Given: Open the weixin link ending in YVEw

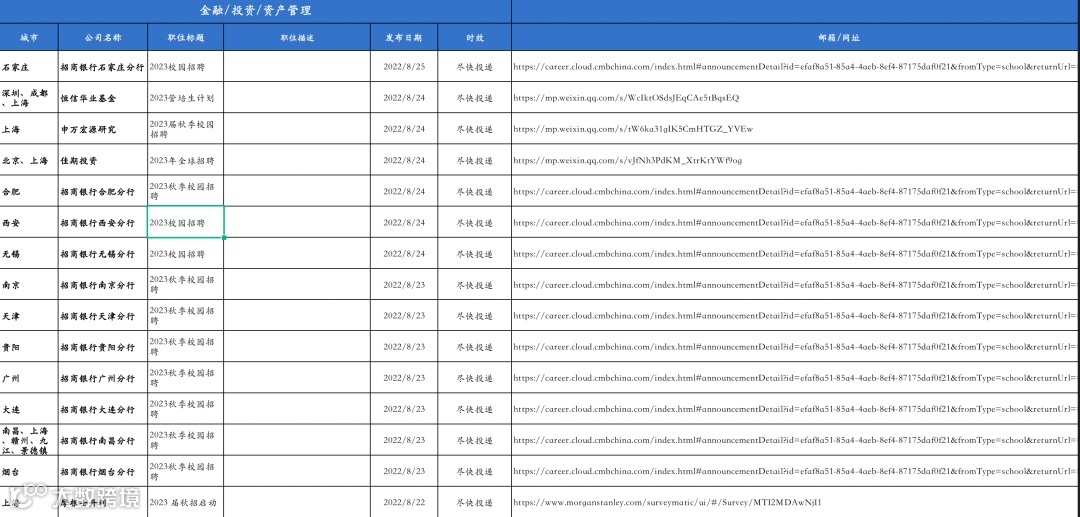Looking at the screenshot, I should click(x=633, y=129).
